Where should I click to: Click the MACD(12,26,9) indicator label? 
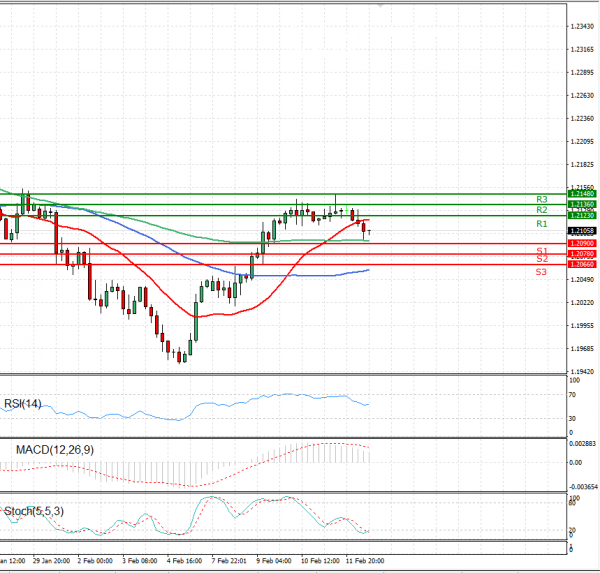point(55,450)
